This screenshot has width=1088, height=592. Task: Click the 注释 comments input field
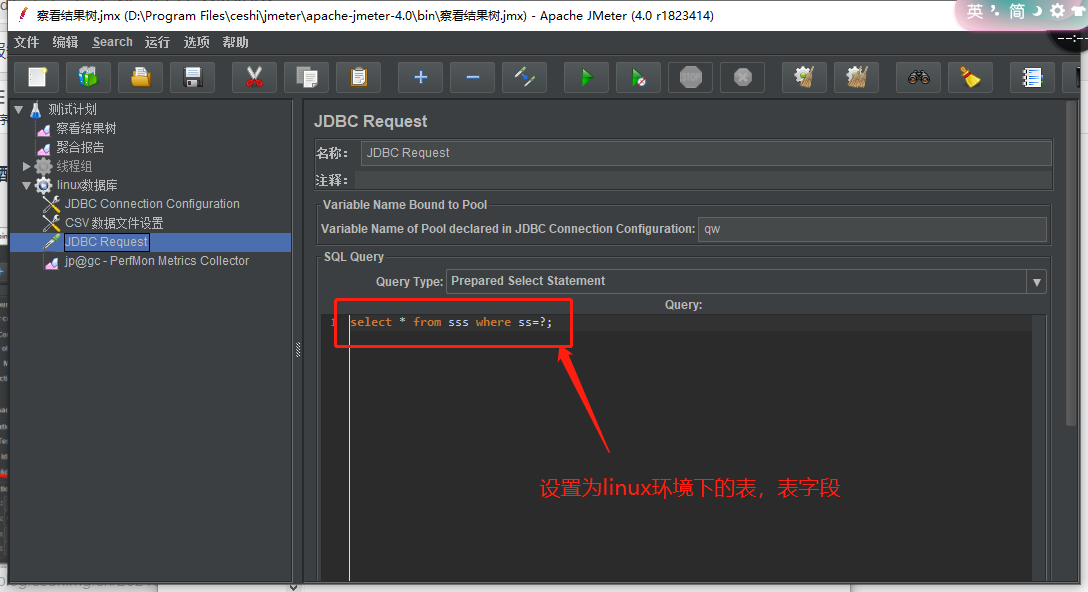pyautogui.click(x=703, y=180)
